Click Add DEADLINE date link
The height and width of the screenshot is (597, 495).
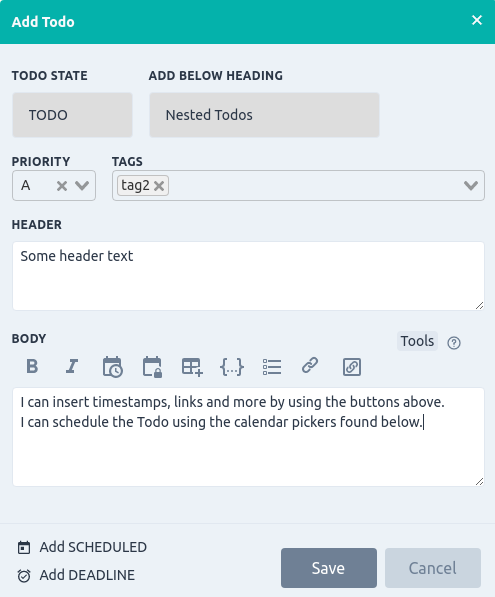click(x=76, y=575)
